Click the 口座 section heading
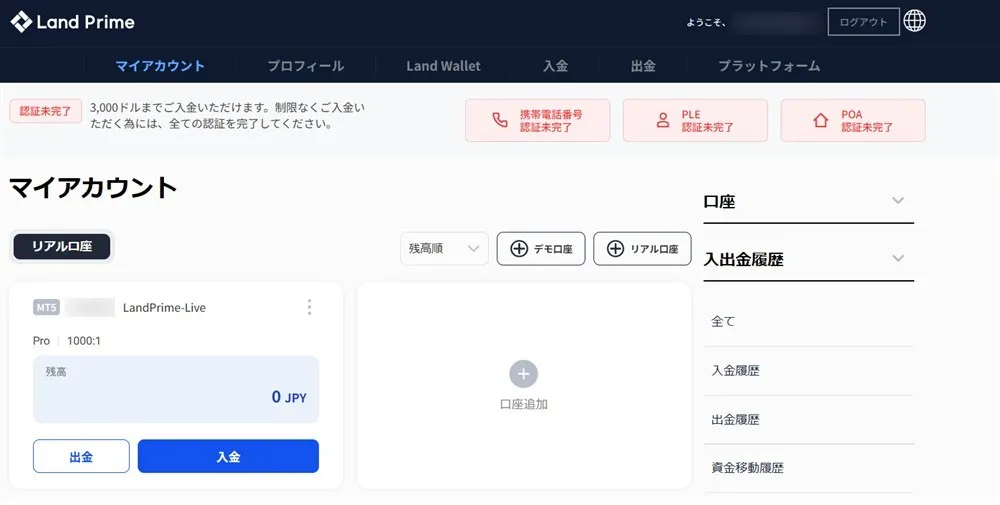Image resolution: width=1000 pixels, height=505 pixels. (719, 202)
